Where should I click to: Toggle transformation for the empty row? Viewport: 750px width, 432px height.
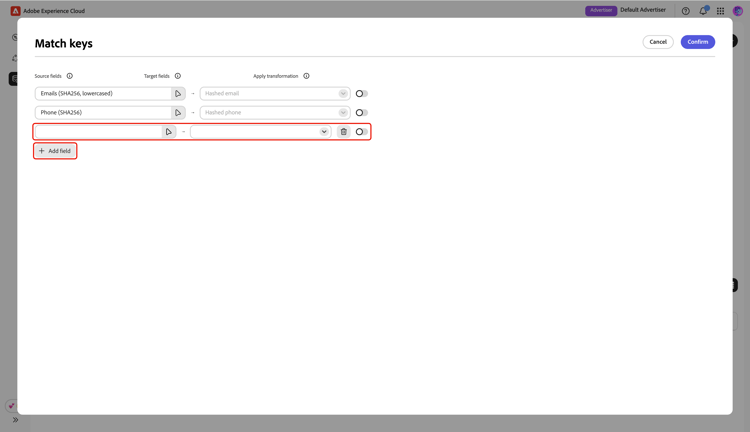362,132
